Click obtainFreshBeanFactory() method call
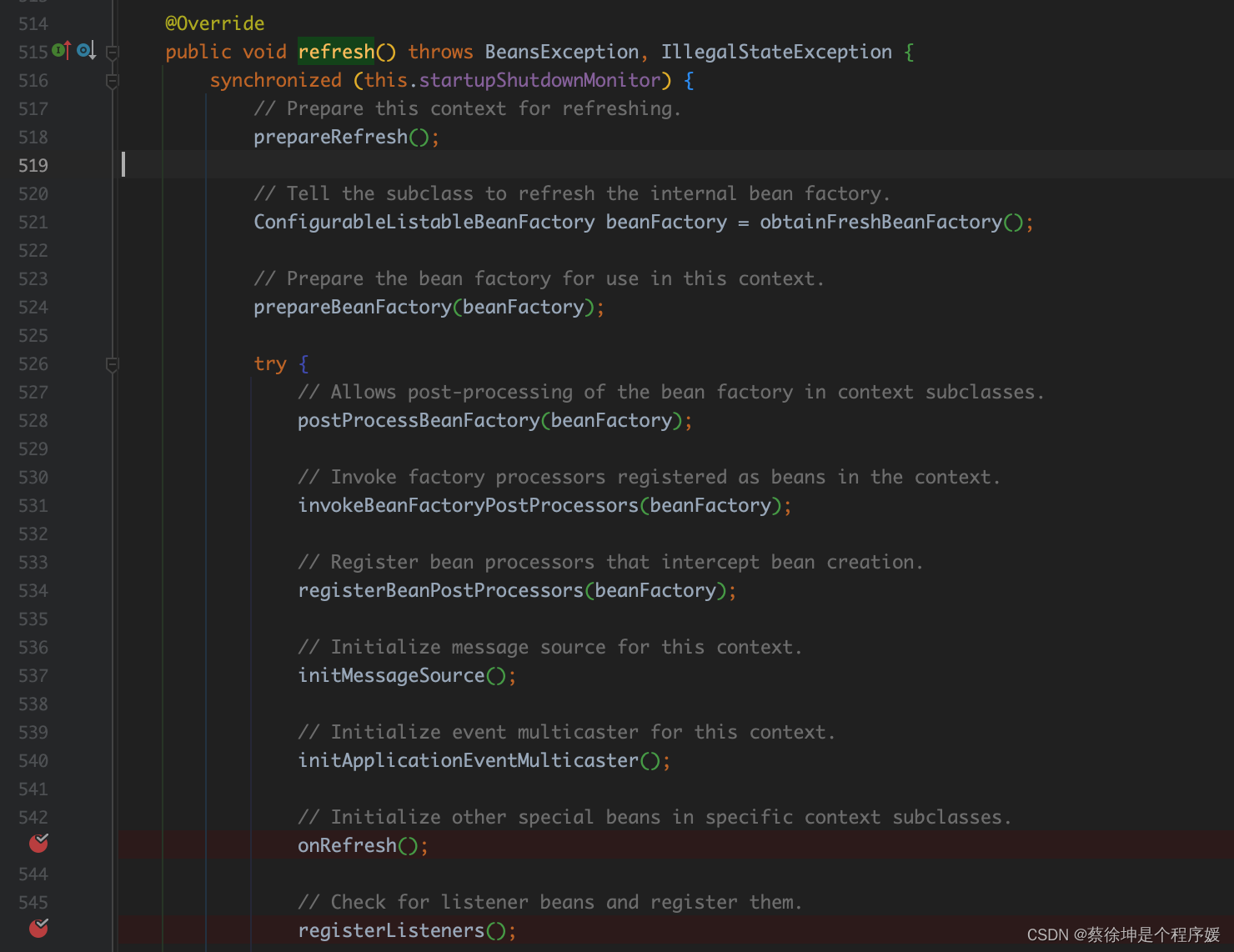The height and width of the screenshot is (952, 1234). pyautogui.click(x=891, y=222)
